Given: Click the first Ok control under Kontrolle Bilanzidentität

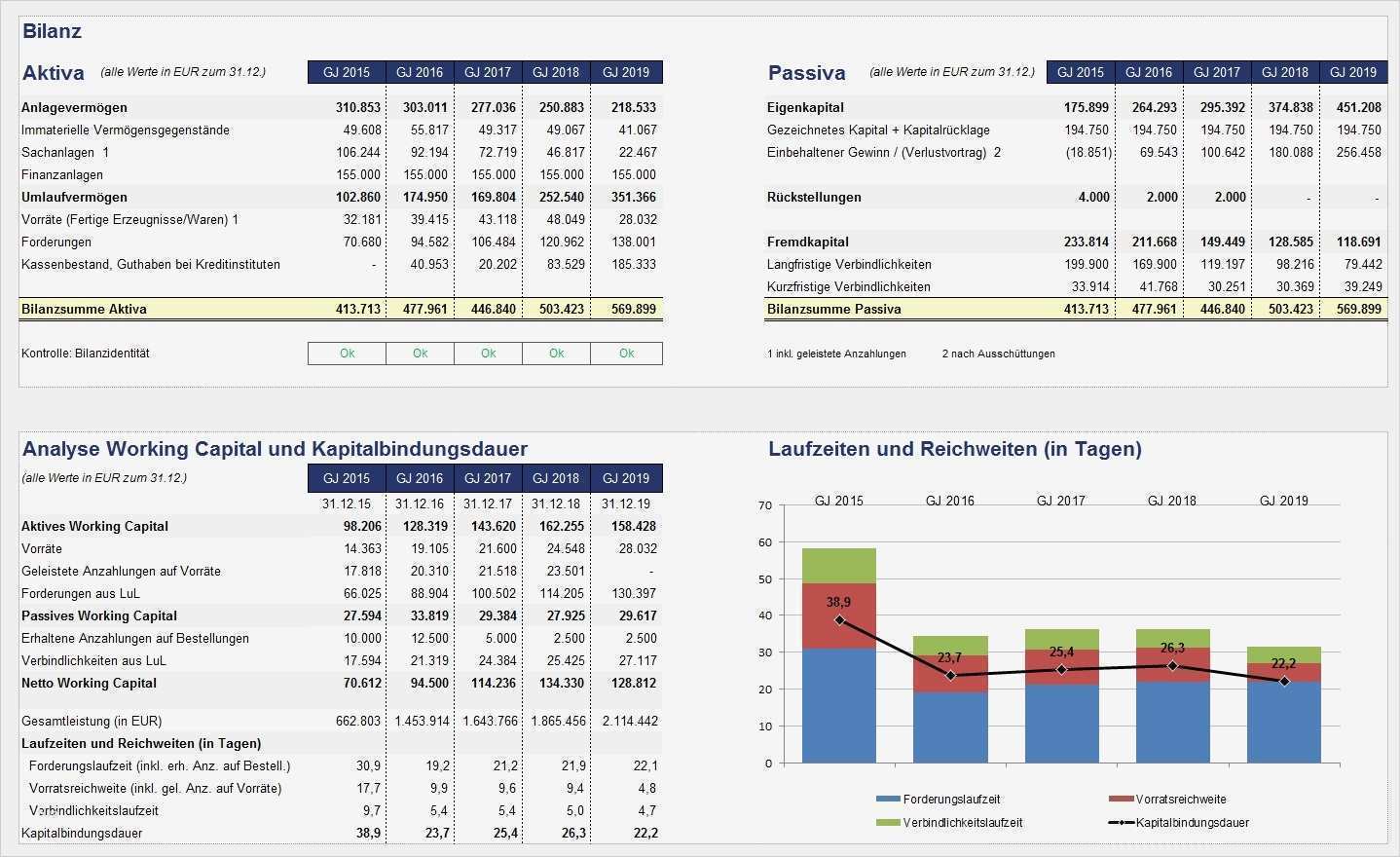Looking at the screenshot, I should (x=346, y=353).
